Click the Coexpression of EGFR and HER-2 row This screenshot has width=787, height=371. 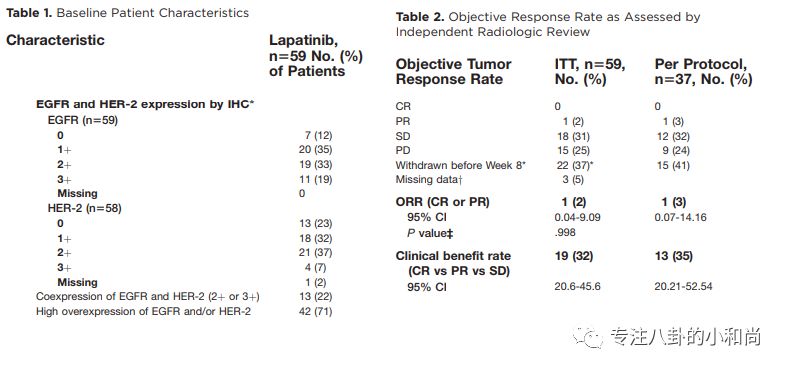click(148, 296)
